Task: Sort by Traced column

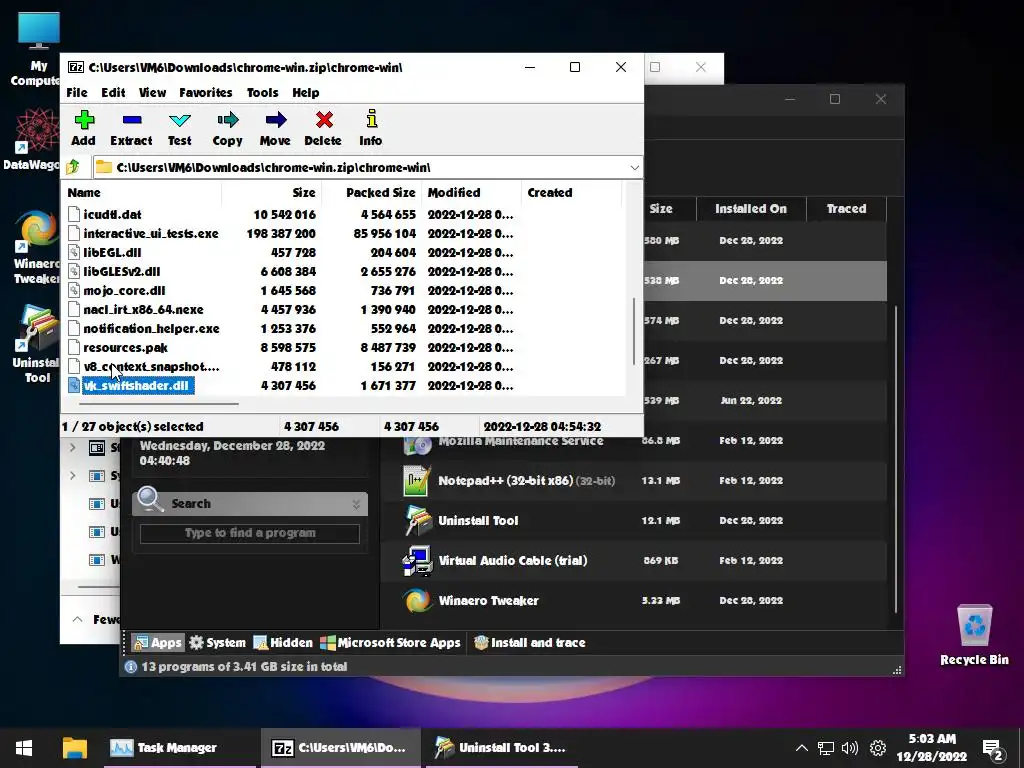Action: [846, 209]
